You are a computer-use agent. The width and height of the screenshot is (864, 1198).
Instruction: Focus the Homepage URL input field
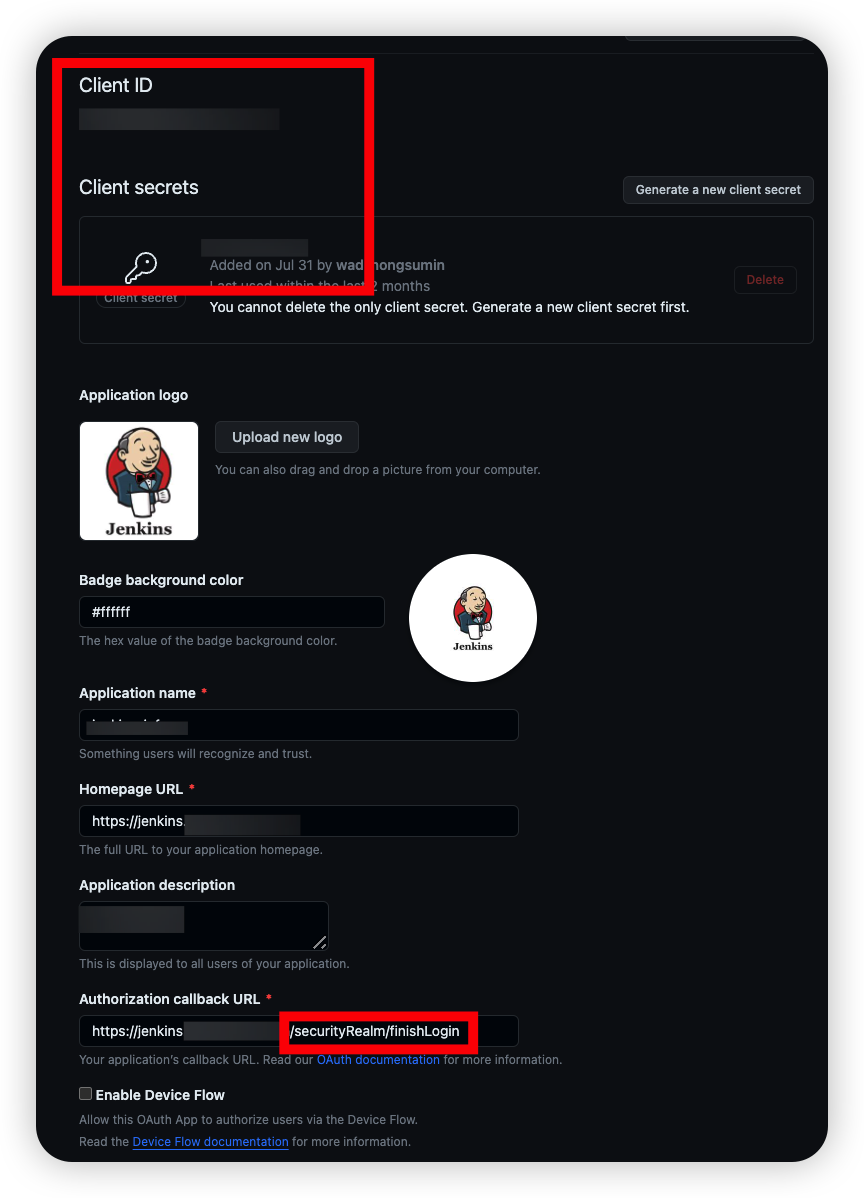[299, 821]
